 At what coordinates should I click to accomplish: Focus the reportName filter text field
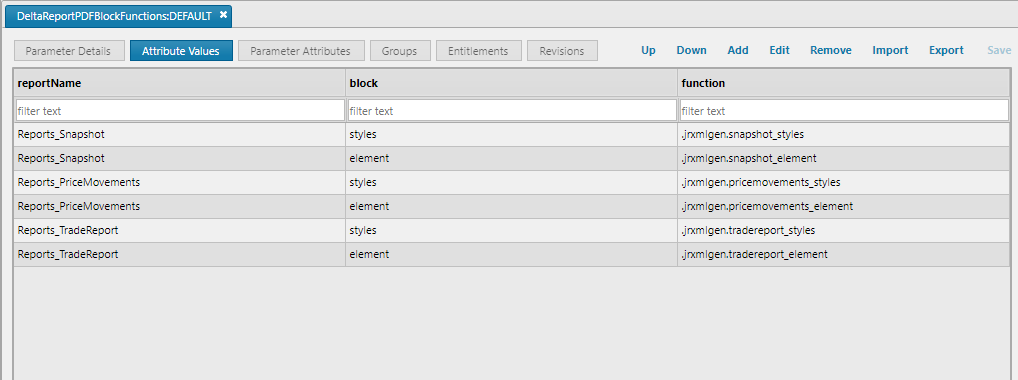click(x=180, y=110)
